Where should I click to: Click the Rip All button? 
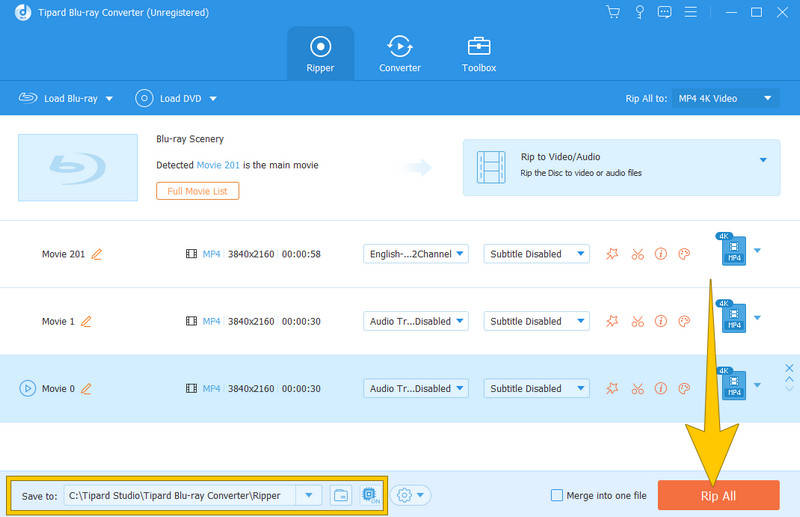pyautogui.click(x=718, y=495)
